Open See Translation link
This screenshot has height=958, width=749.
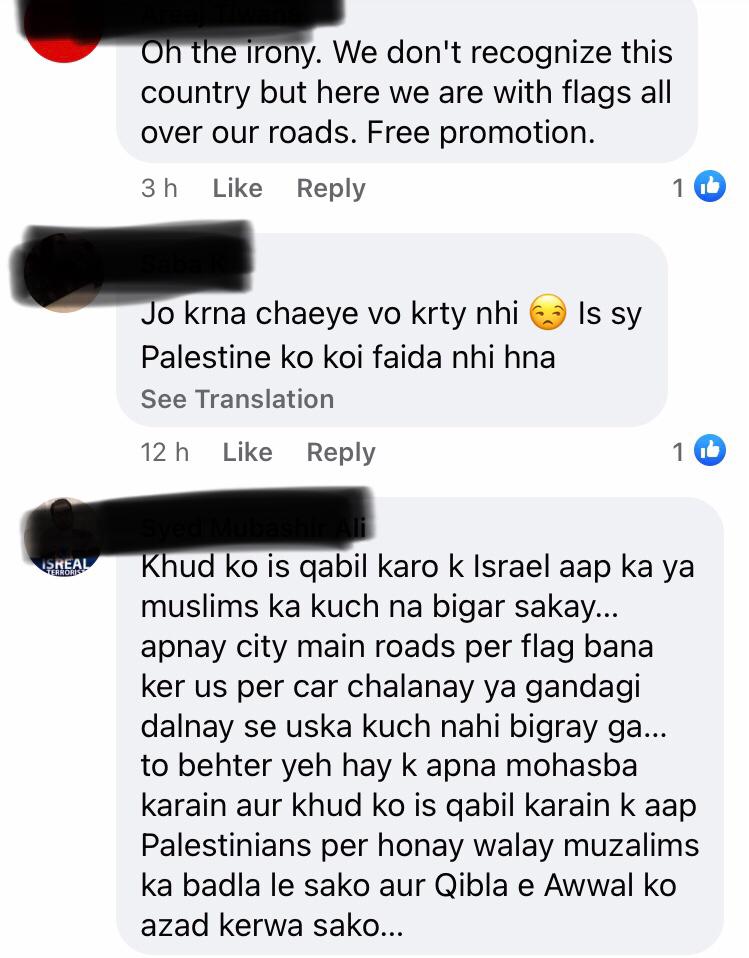[237, 399]
